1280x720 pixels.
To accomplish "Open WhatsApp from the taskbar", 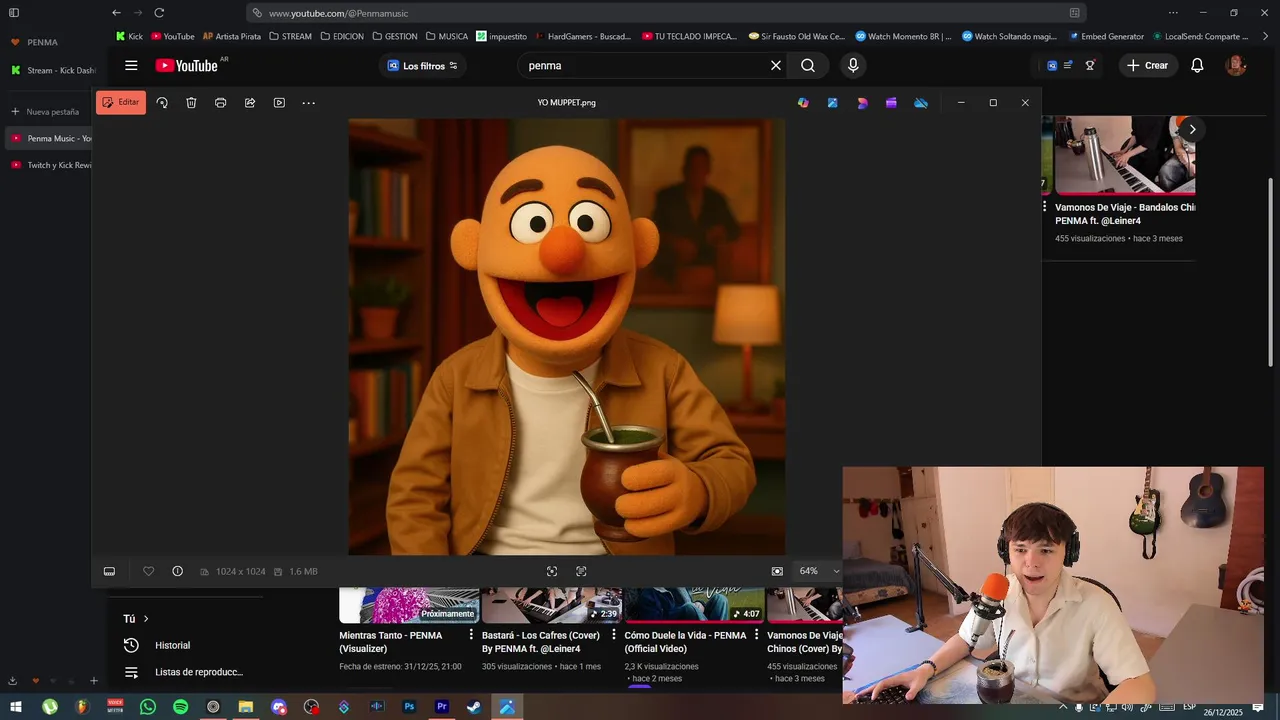I will click(148, 707).
